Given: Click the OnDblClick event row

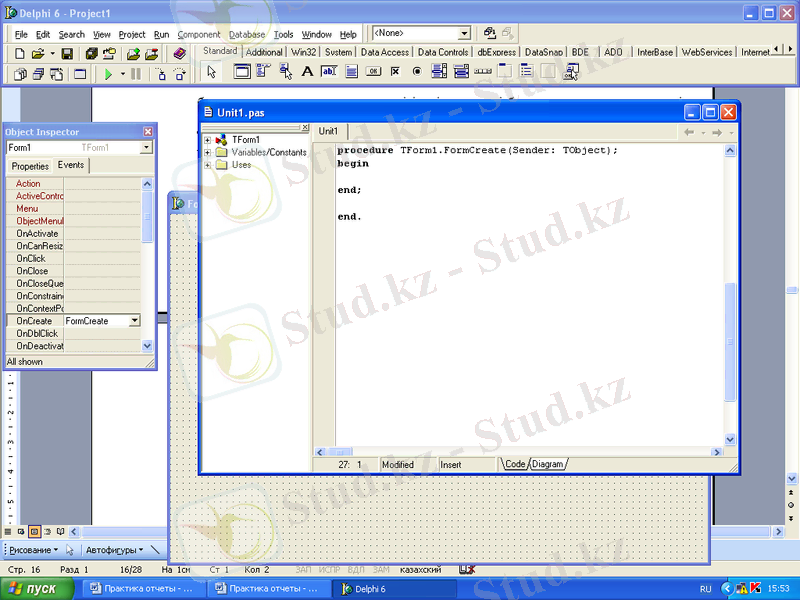Looking at the screenshot, I should 73,334.
